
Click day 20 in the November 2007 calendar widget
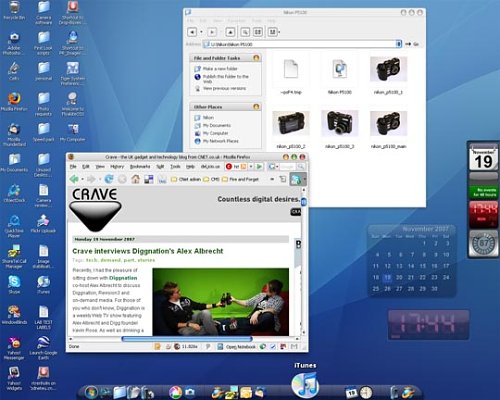(x=399, y=277)
